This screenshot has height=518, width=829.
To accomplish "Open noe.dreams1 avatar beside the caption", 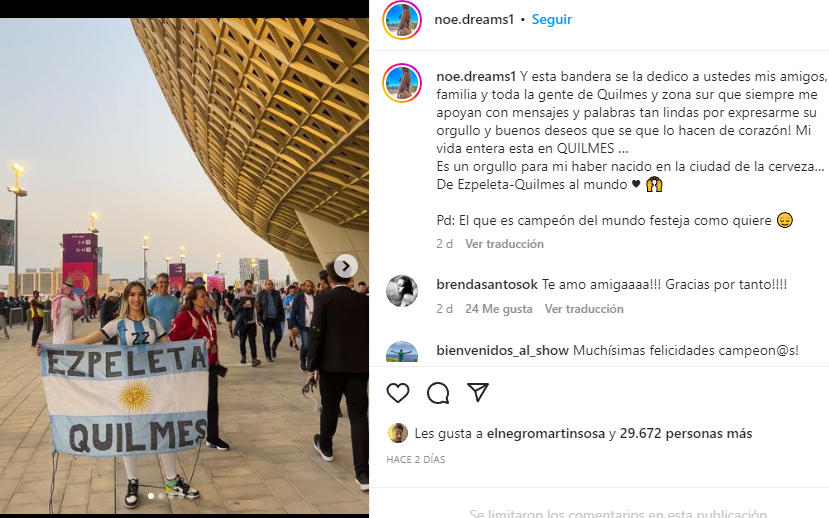I will [402, 83].
